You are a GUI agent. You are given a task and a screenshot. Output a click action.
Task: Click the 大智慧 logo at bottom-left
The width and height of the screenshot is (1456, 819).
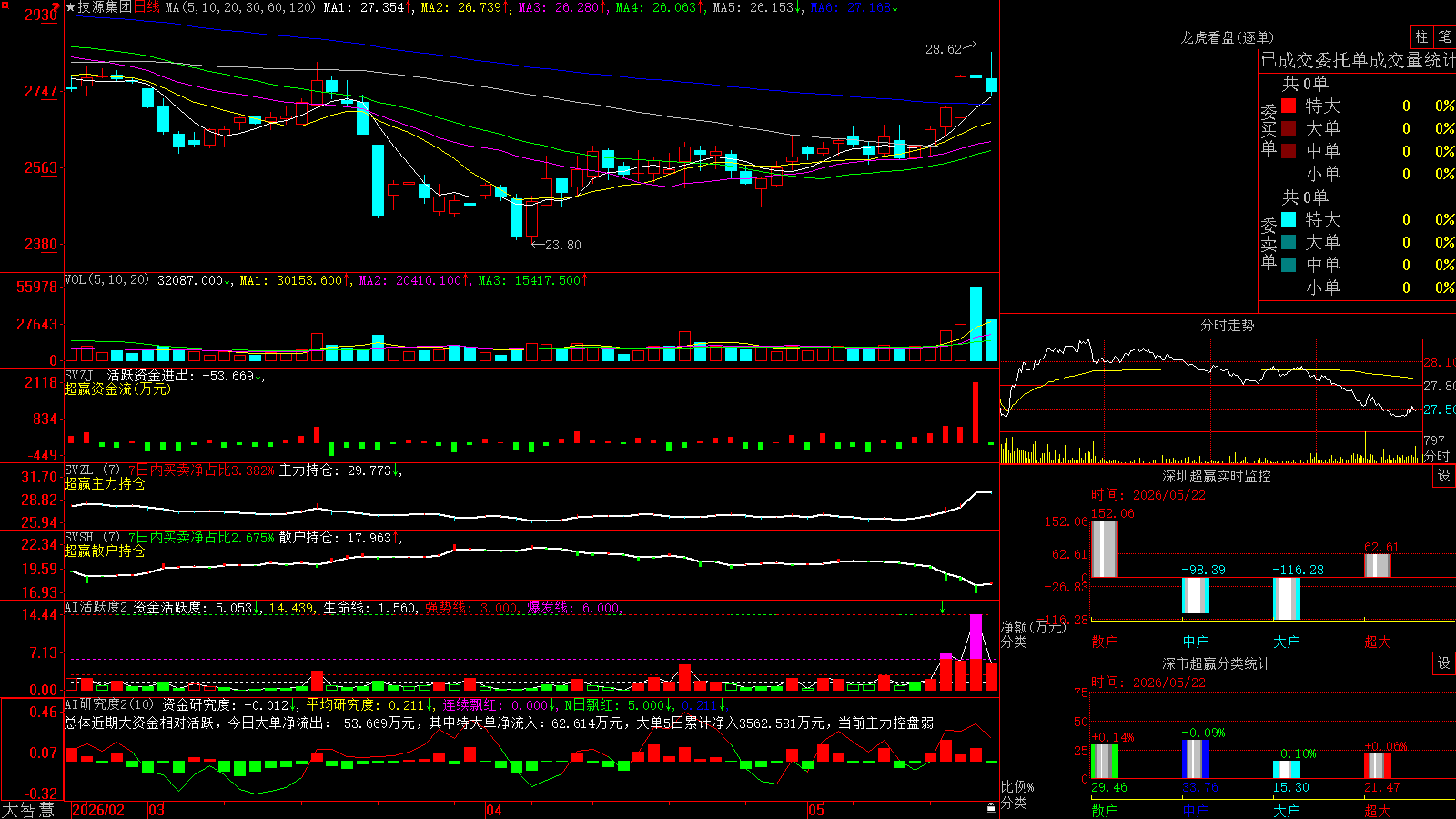(x=28, y=809)
